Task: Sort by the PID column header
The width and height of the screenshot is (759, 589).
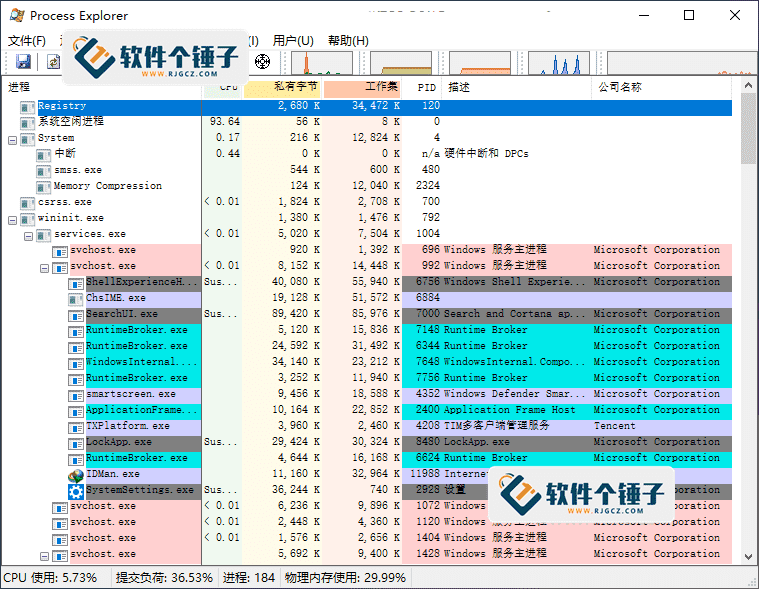Action: [x=422, y=87]
